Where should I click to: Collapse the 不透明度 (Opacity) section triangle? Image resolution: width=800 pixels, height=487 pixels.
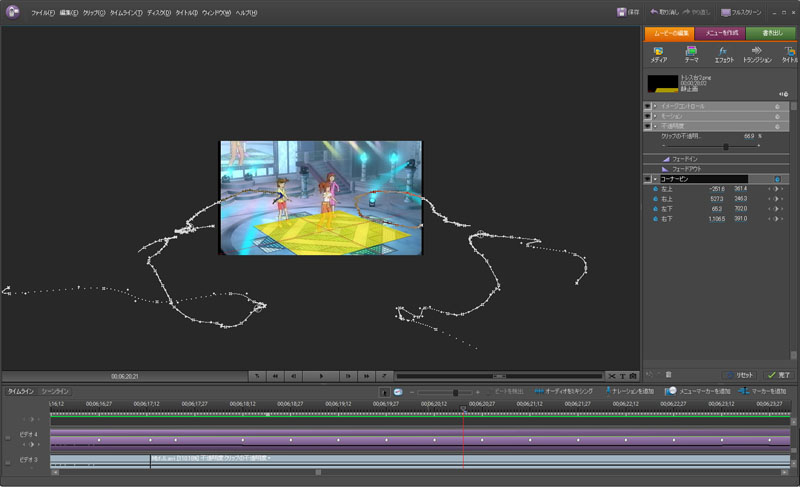655,126
